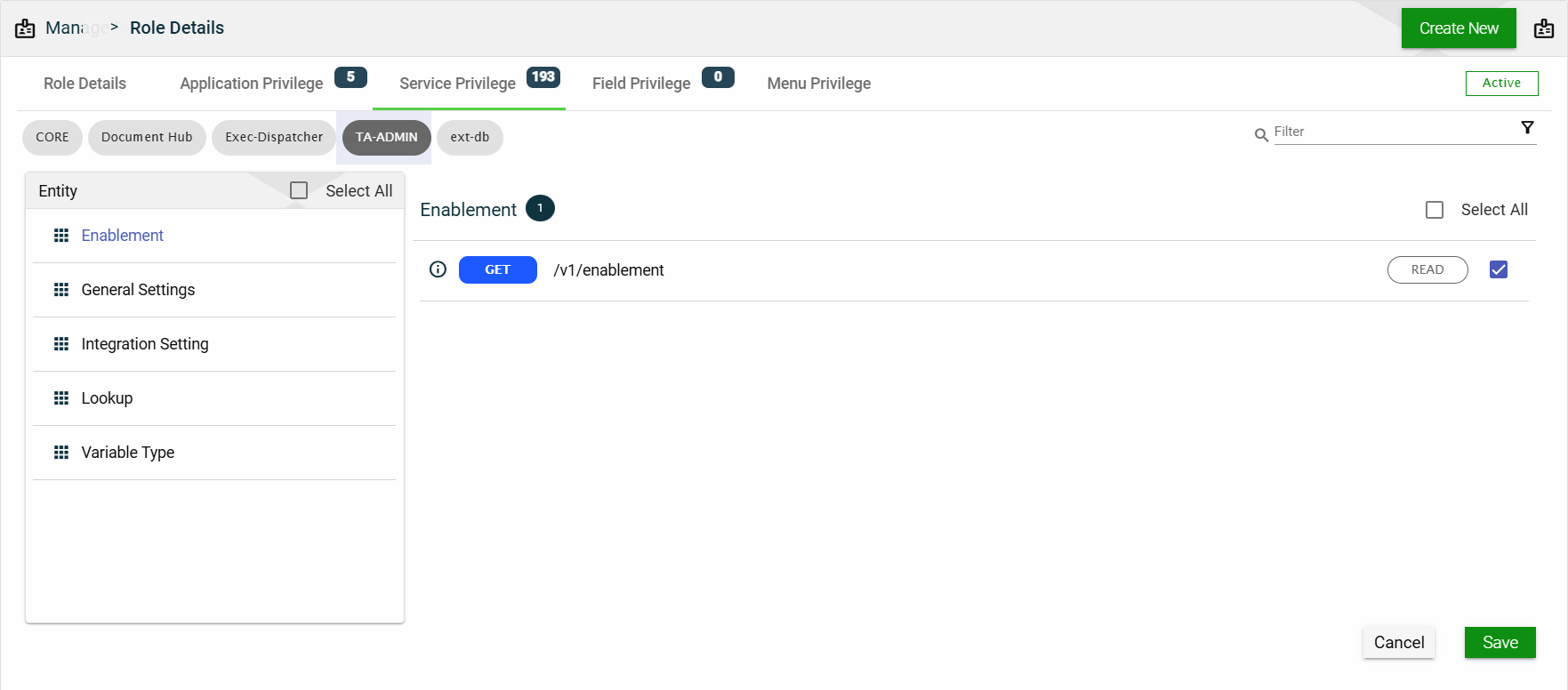Click the Manage badge icon in breadcrumb
This screenshot has width=1568, height=690.
[25, 28]
